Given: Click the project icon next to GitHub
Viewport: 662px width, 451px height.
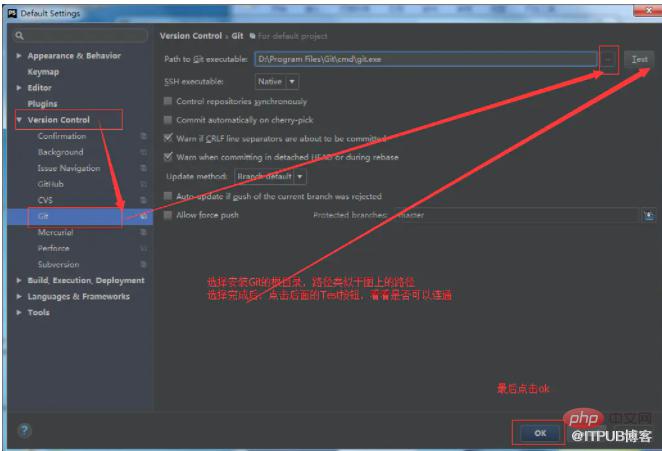Looking at the screenshot, I should 144,184.
